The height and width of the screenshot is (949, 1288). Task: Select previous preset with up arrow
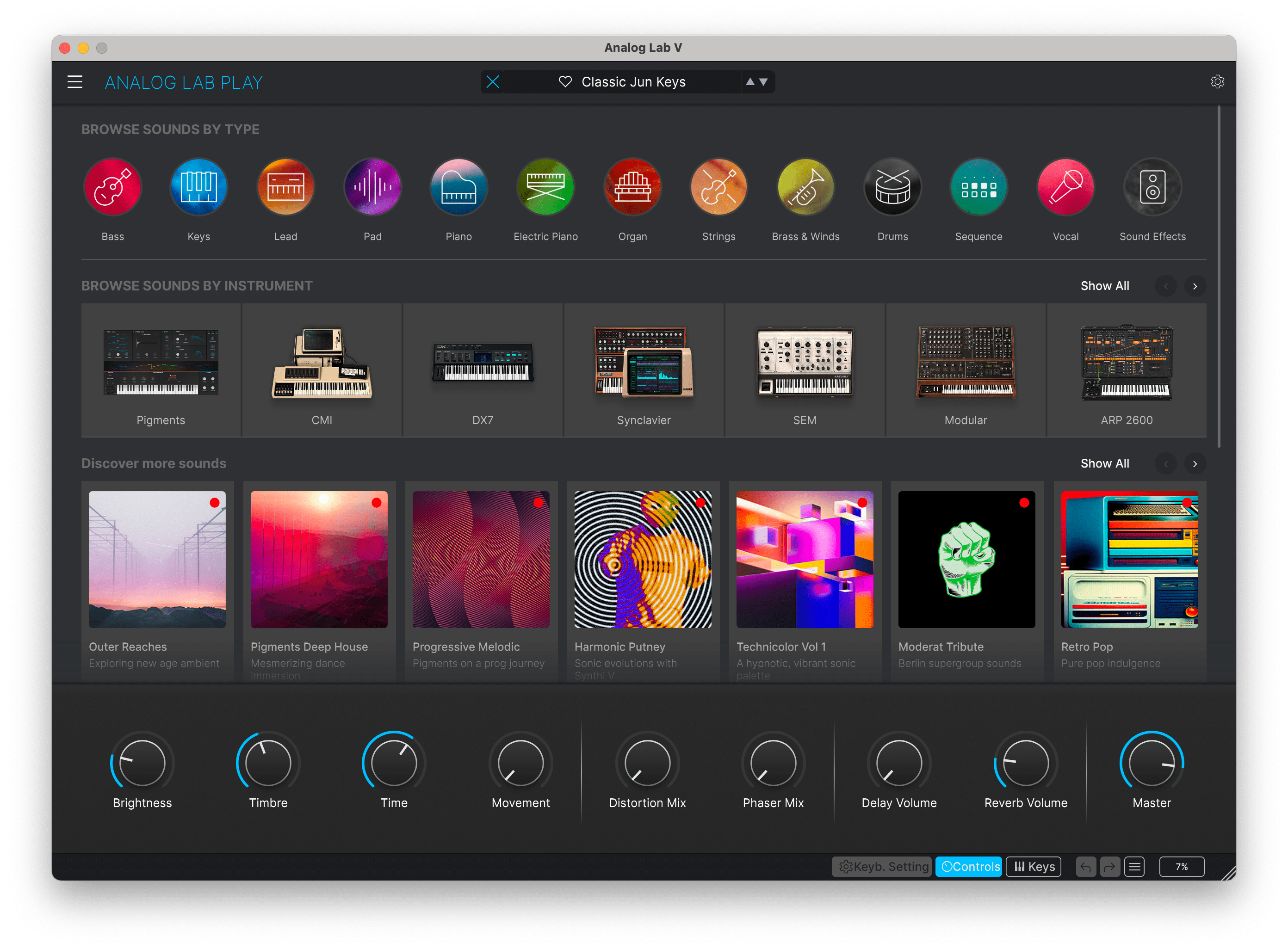click(750, 81)
